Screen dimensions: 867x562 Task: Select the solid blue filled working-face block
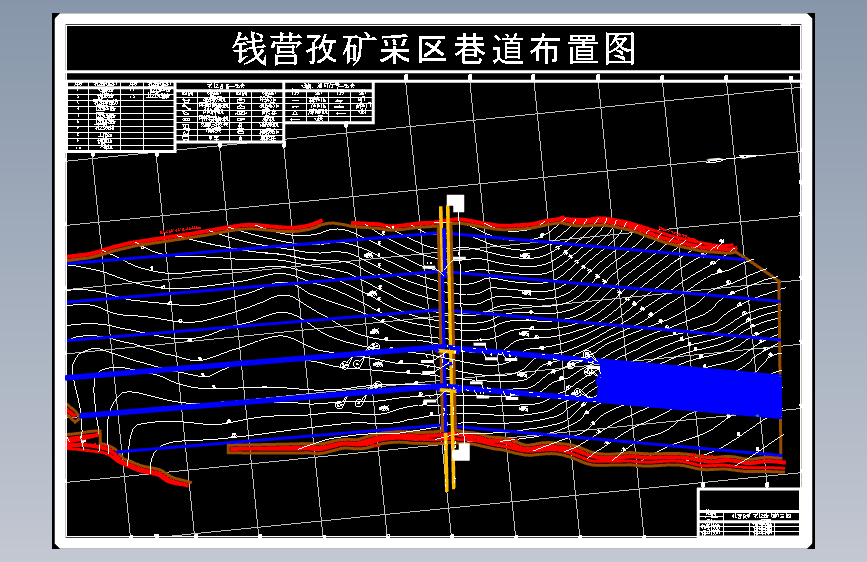click(690, 388)
